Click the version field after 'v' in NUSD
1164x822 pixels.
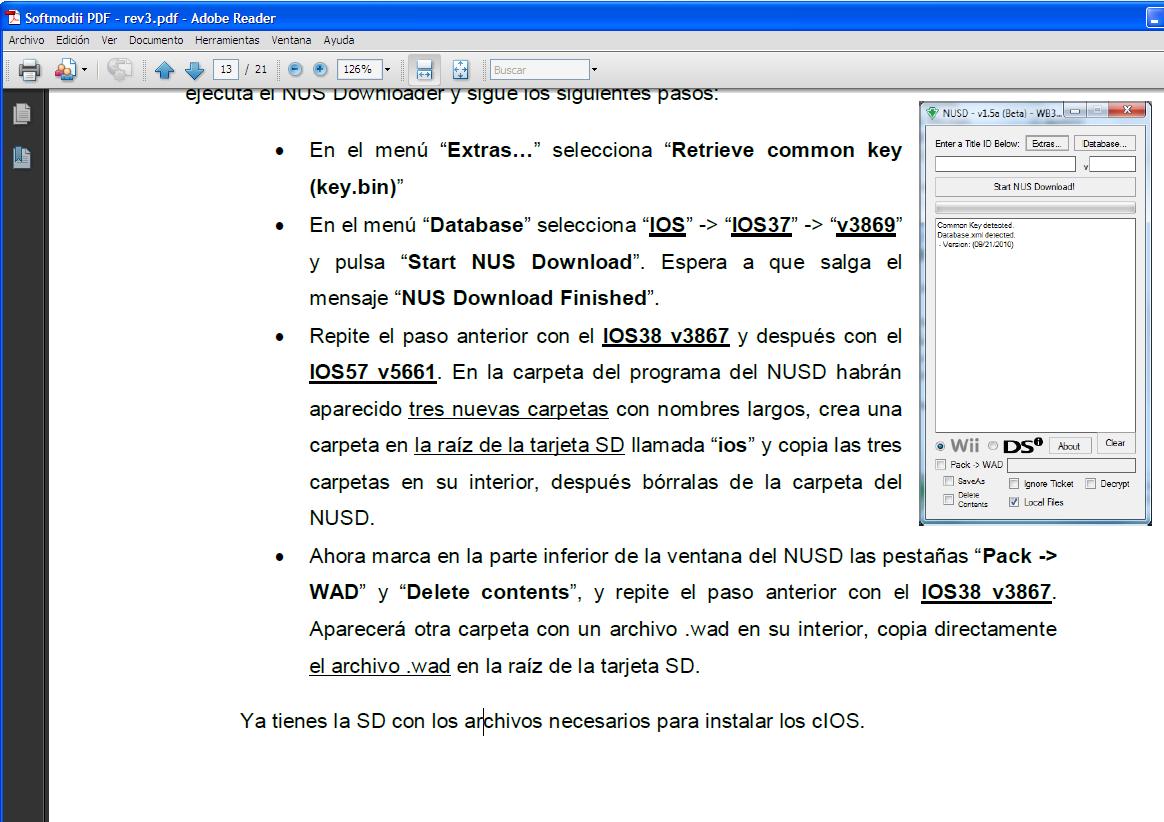pos(1112,164)
